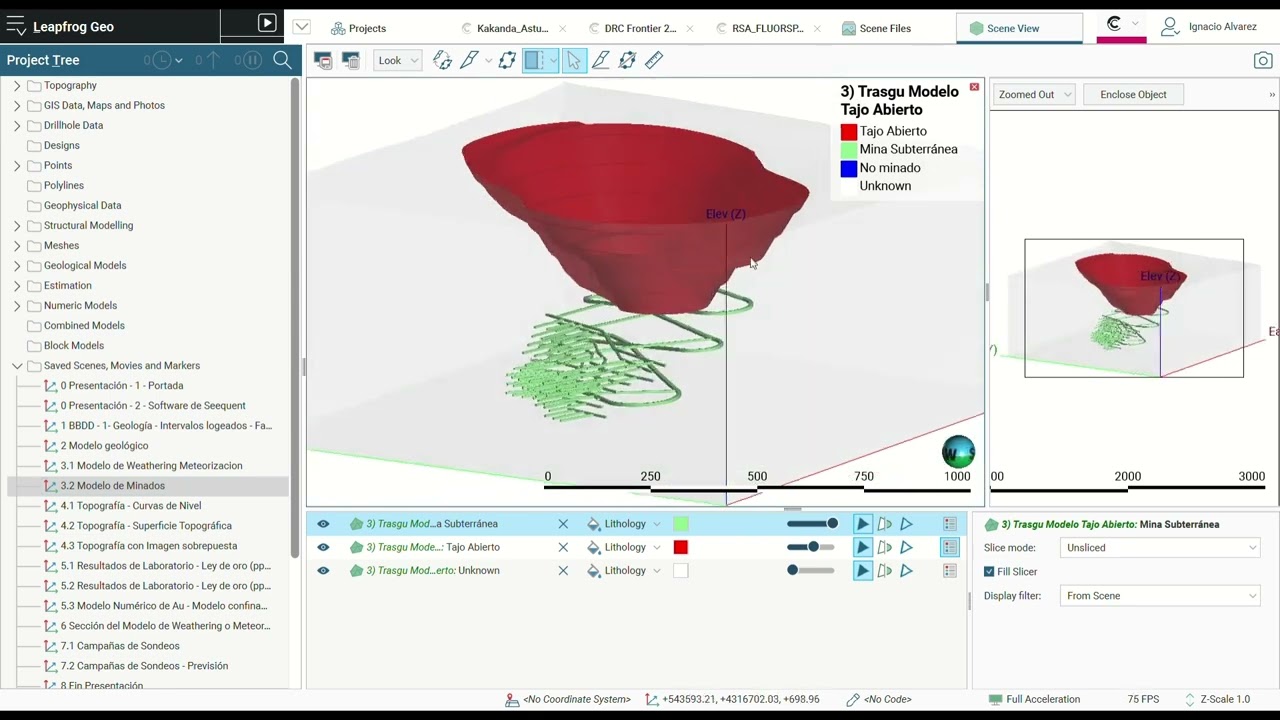Screen dimensions: 1280x720
Task: Take scene screenshot with camera icon
Action: click(1263, 61)
